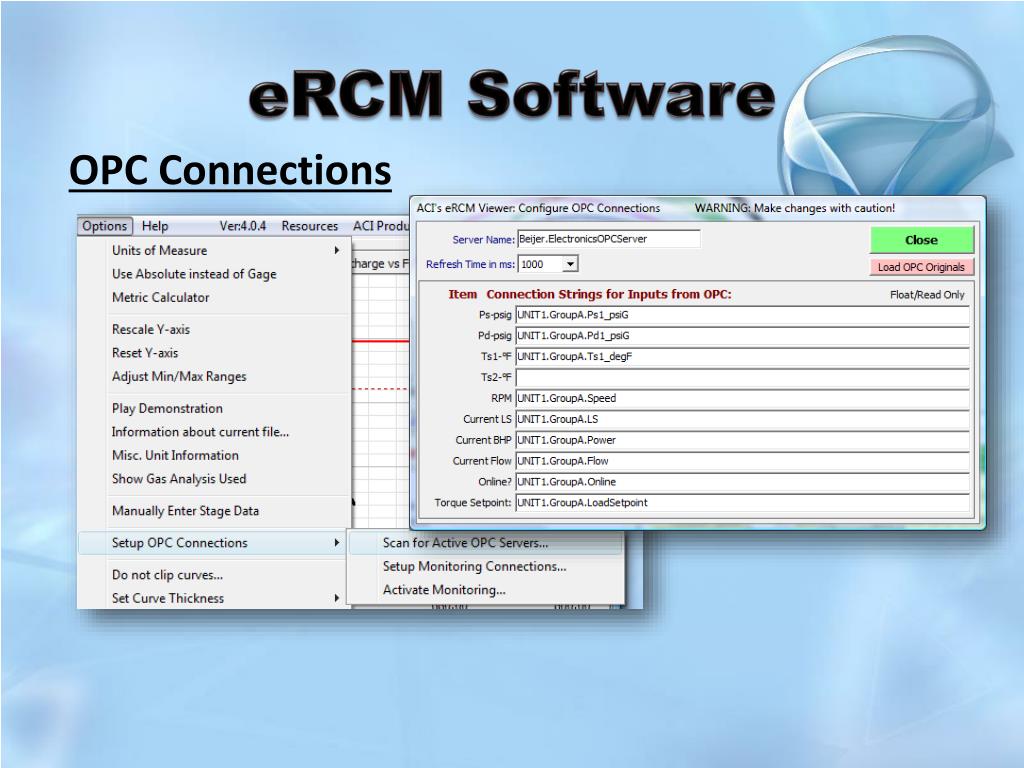Image resolution: width=1024 pixels, height=768 pixels.
Task: Expand Set Curve Thickness submenu arrow
Action: [x=337, y=598]
